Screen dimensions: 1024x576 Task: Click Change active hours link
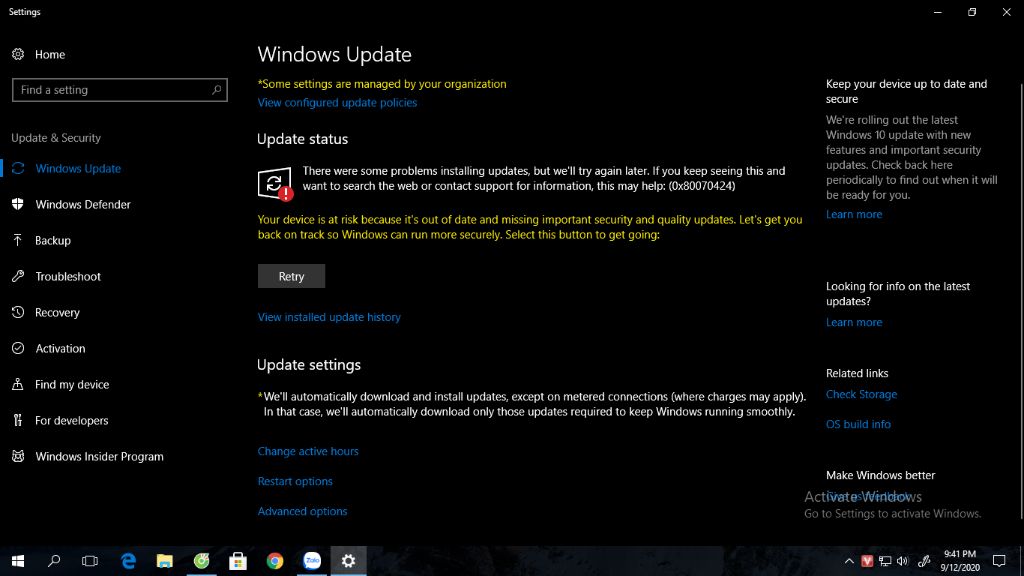pos(308,451)
